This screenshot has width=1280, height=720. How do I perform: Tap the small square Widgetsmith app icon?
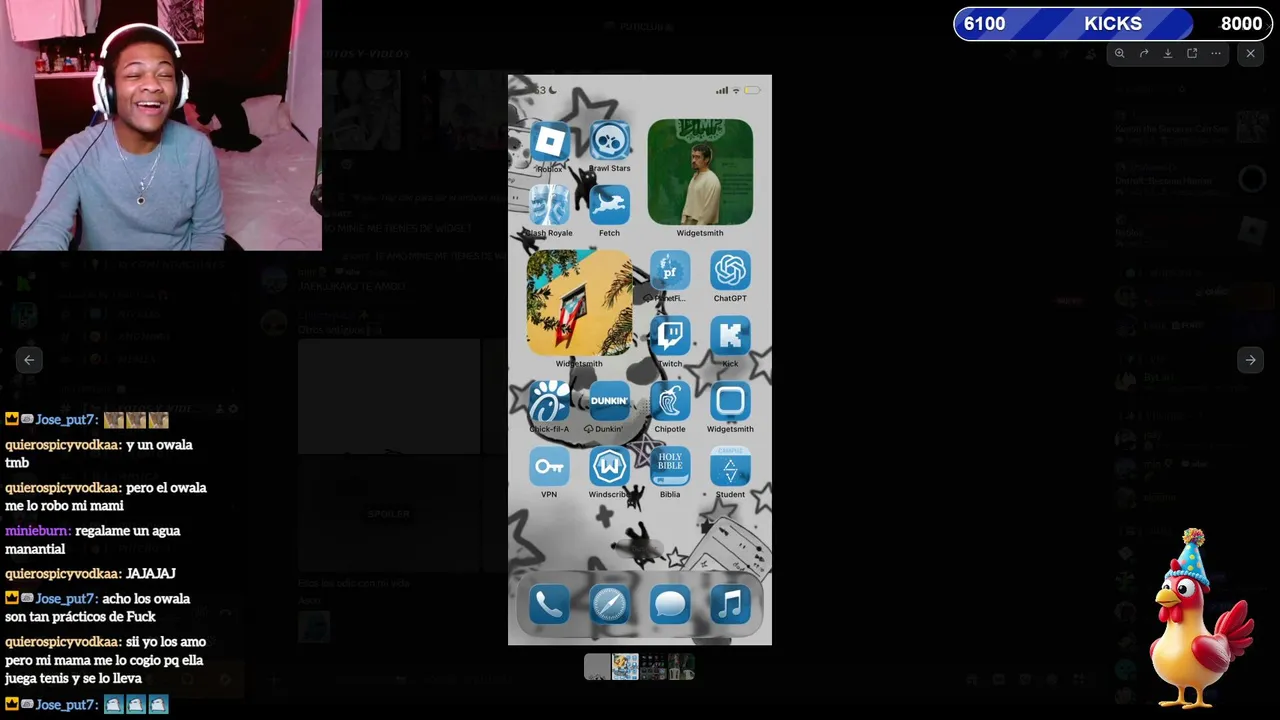(730, 402)
